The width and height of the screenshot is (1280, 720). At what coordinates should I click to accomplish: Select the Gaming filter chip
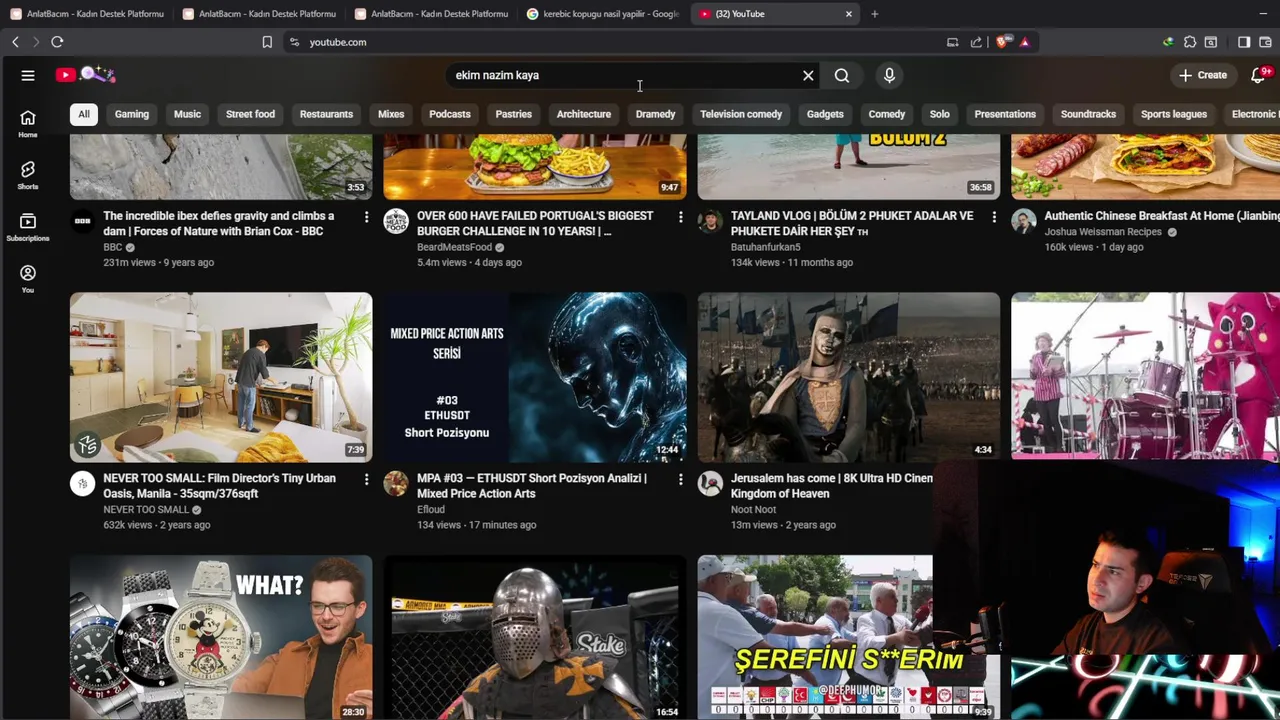[132, 114]
